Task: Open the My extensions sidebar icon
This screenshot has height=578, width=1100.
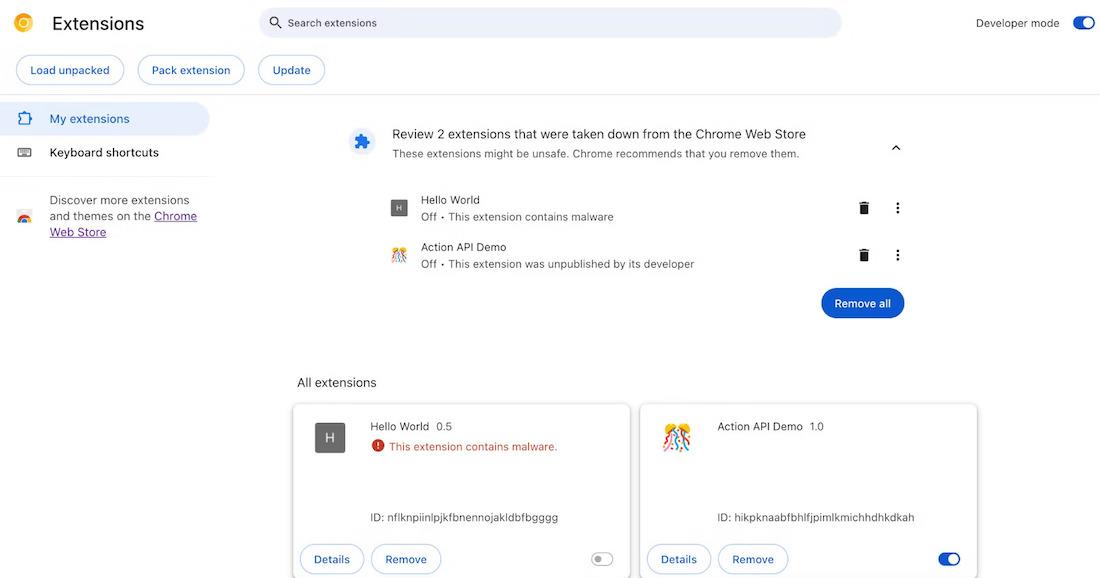Action: [x=23, y=117]
